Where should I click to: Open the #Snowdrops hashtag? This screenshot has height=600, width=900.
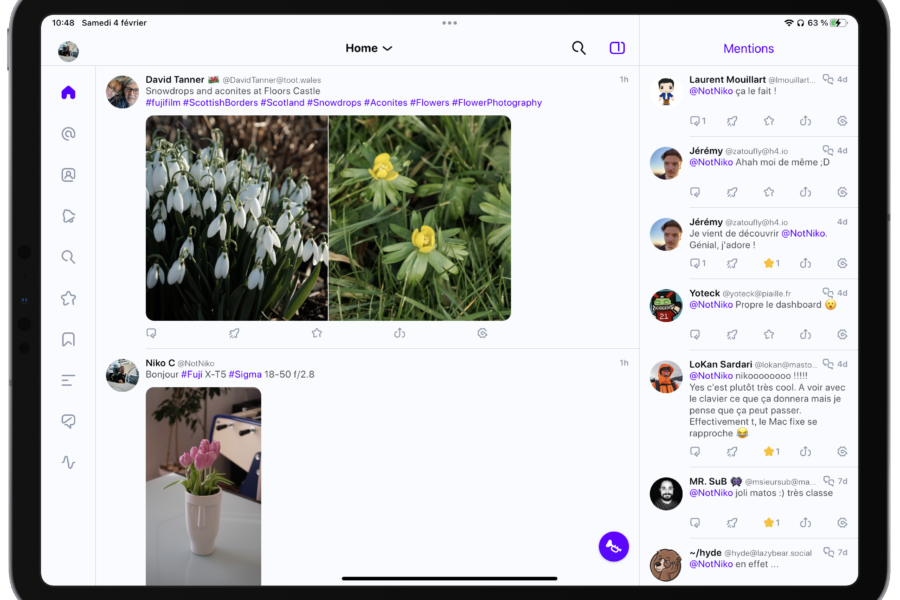pyautogui.click(x=334, y=103)
